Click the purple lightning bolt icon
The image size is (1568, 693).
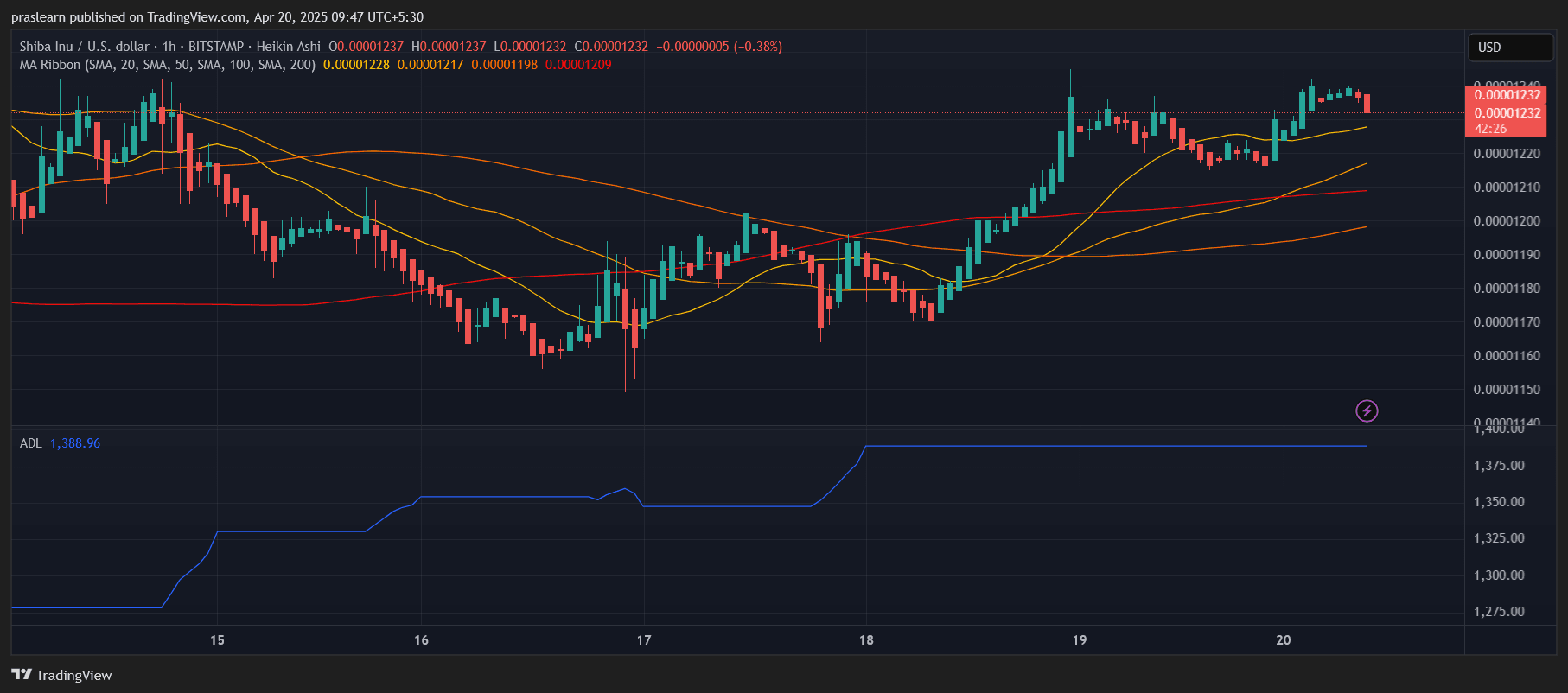click(1367, 410)
